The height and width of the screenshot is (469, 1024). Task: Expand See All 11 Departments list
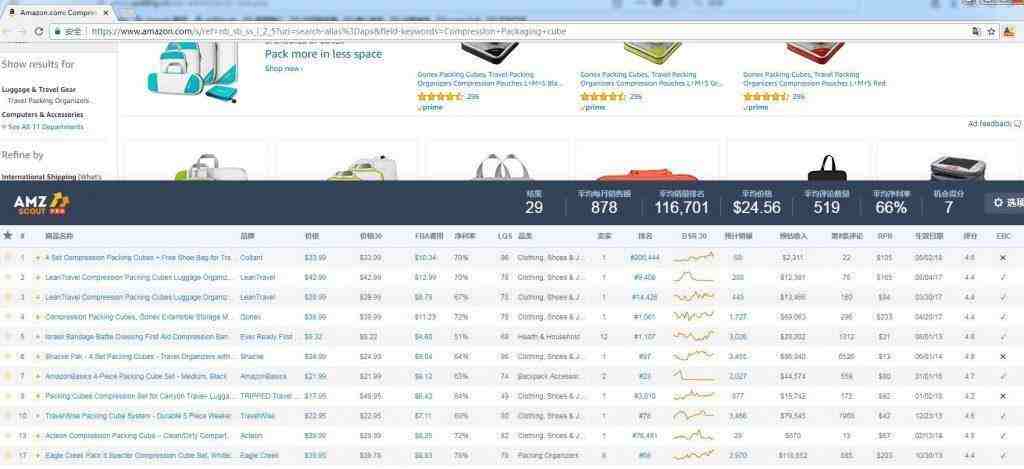[x=43, y=127]
